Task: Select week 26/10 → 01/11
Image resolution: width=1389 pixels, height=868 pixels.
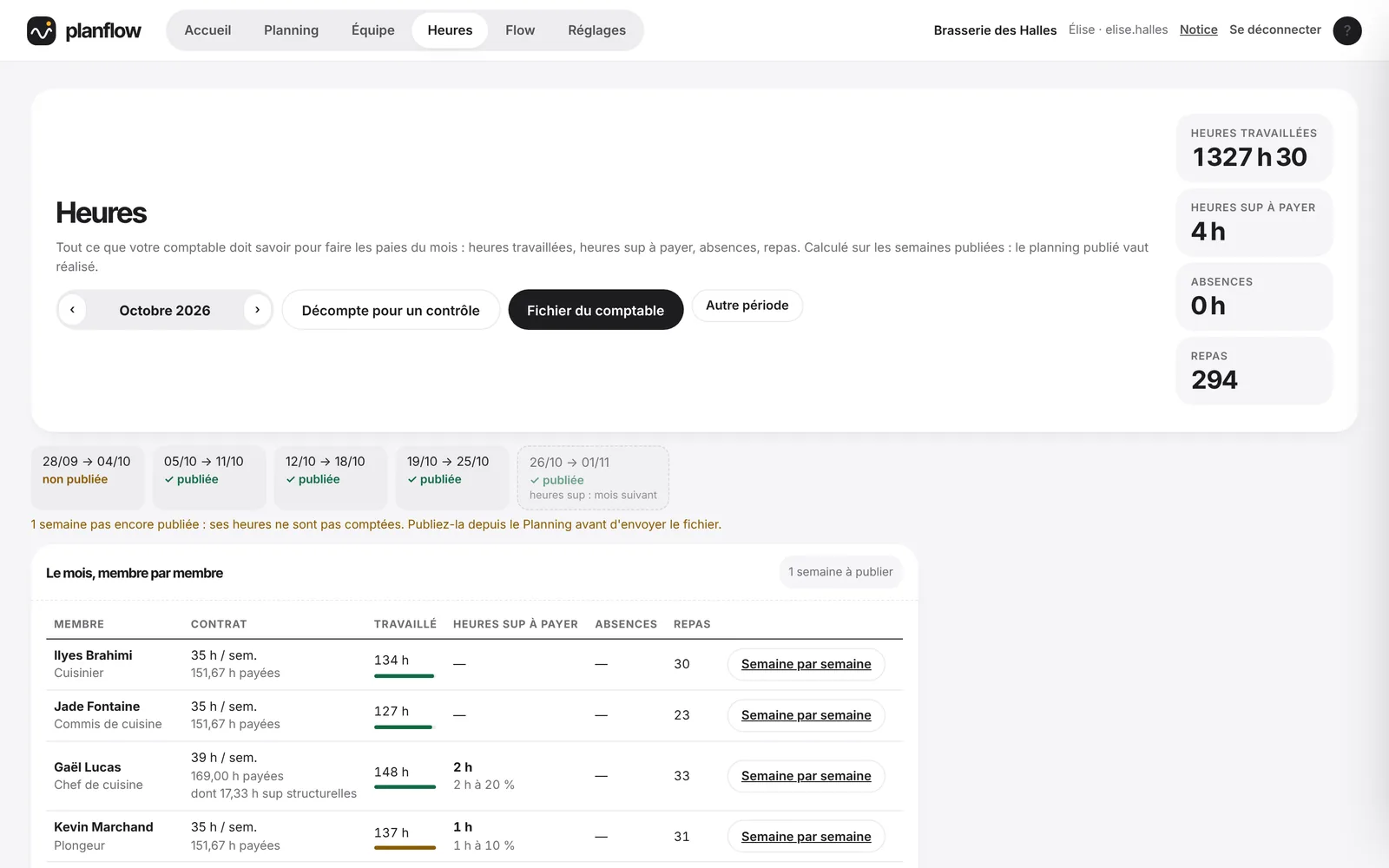Action: tap(593, 477)
